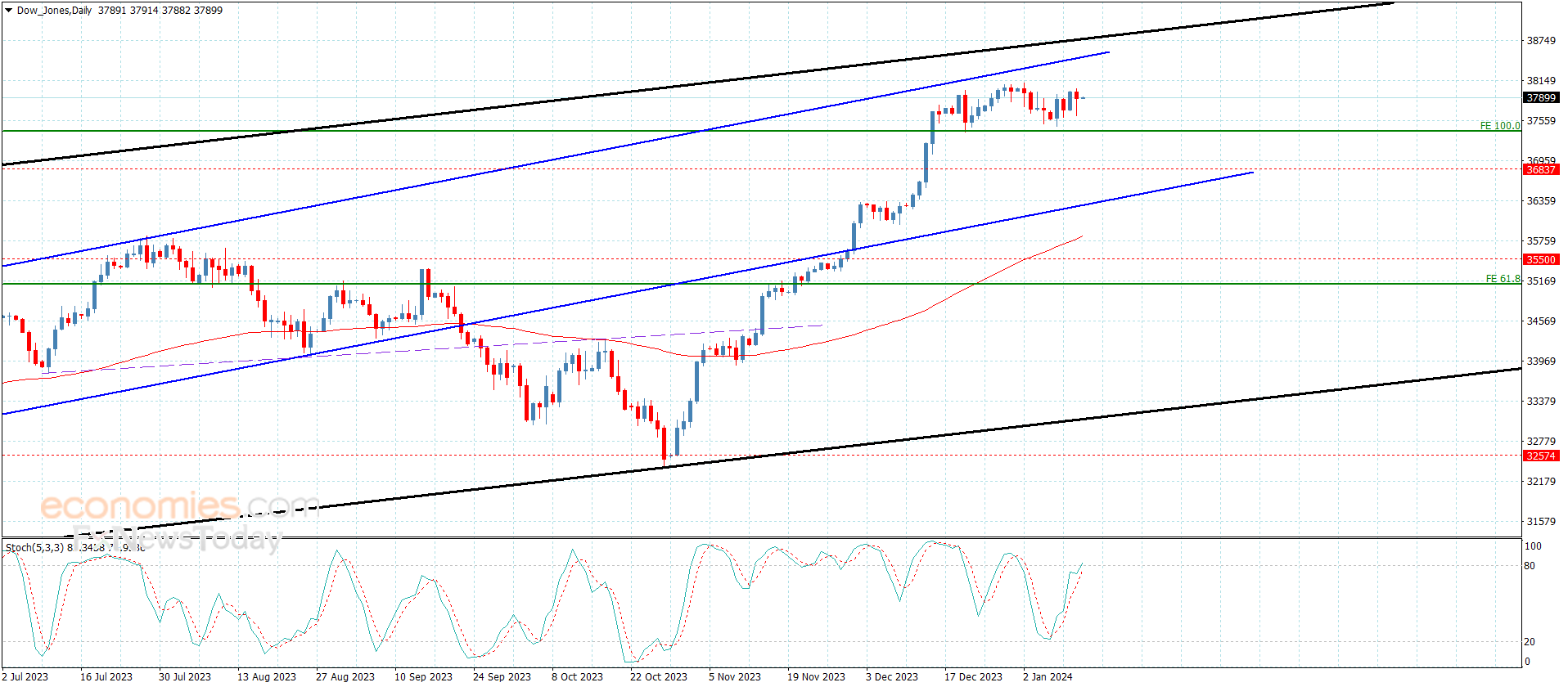The image size is (1568, 687).
Task: Select the current price tag 37899
Action: tap(1541, 98)
